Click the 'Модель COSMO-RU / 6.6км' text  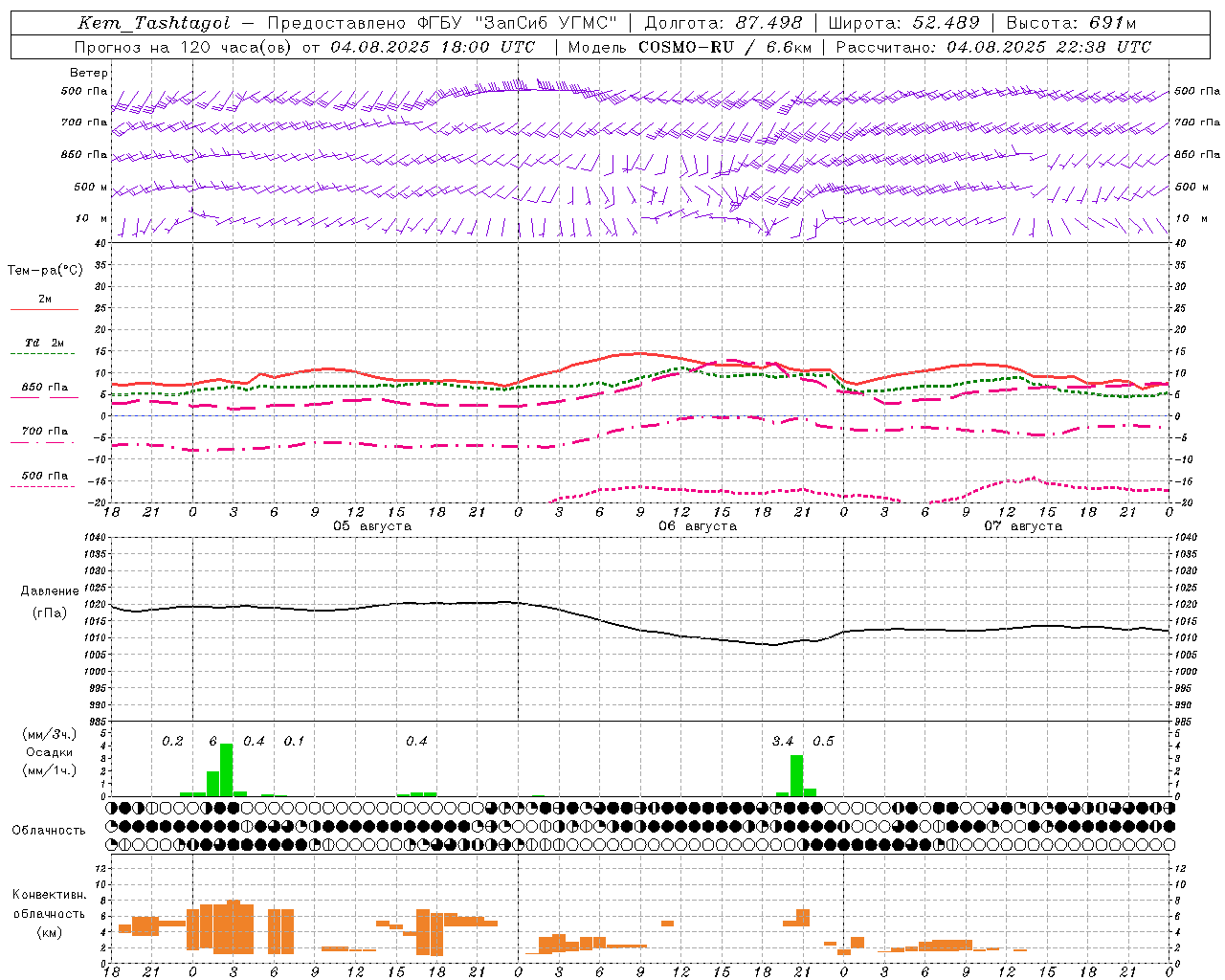[x=690, y=47]
